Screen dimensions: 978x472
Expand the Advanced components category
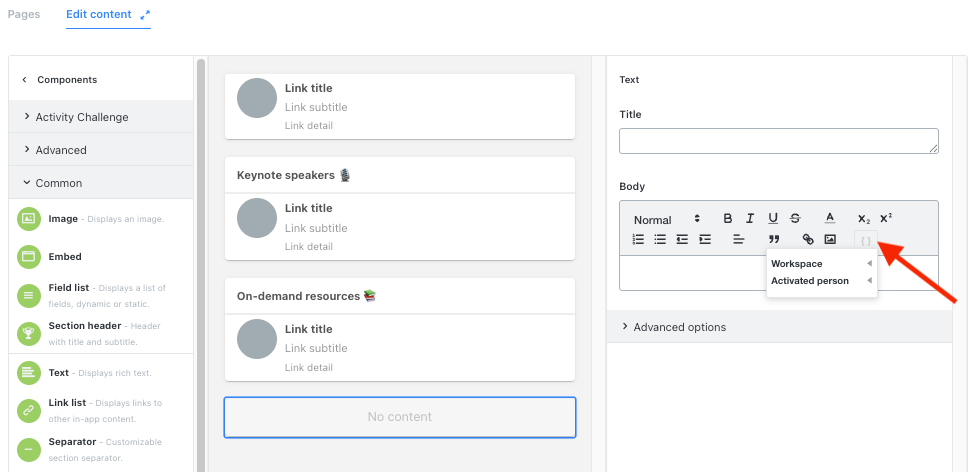coord(101,150)
